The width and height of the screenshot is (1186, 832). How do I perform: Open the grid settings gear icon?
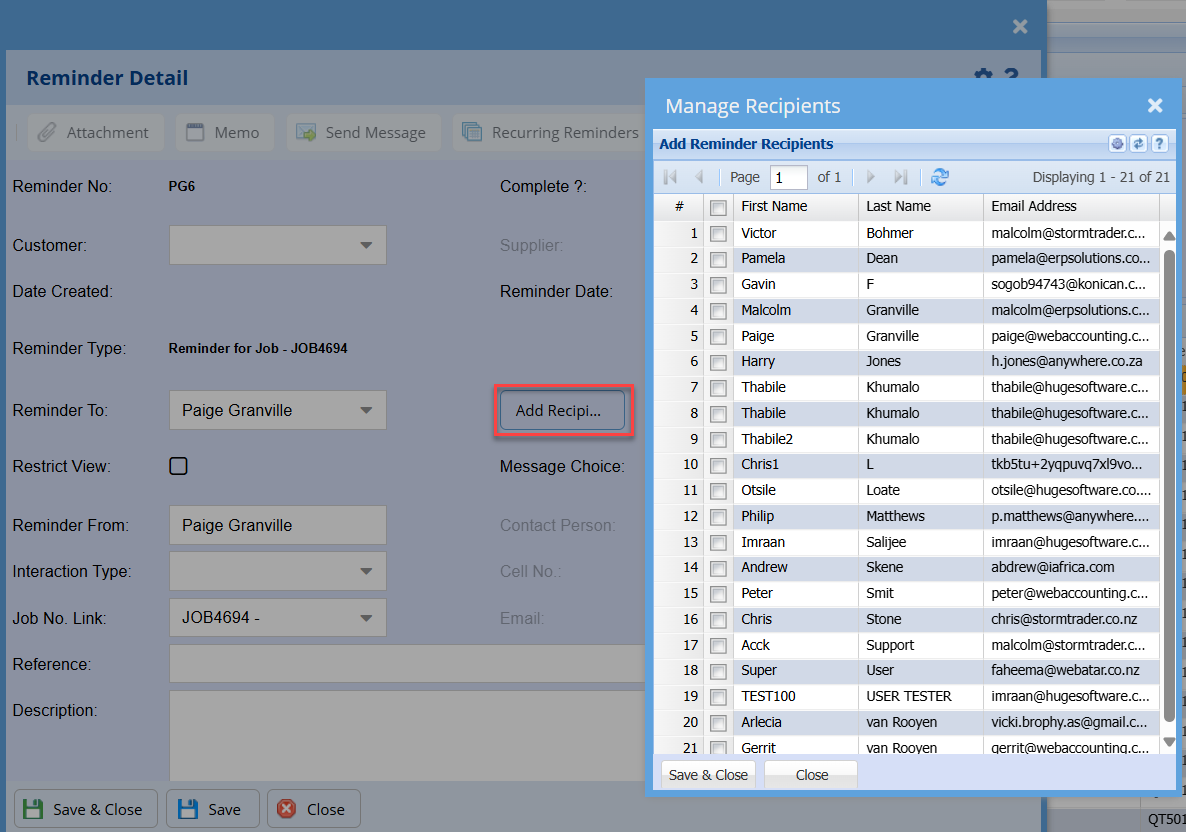point(1117,144)
